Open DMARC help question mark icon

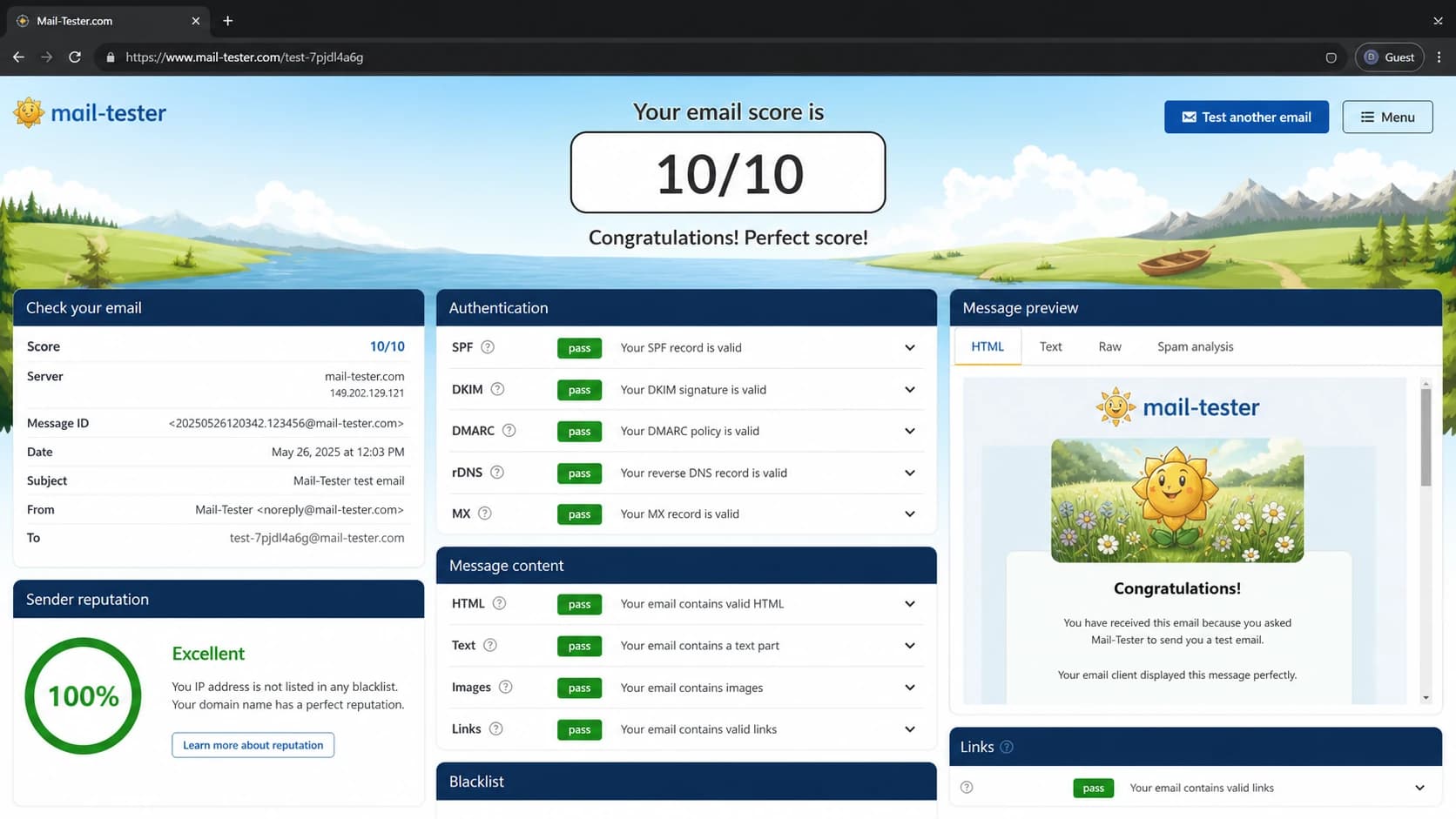509,431
